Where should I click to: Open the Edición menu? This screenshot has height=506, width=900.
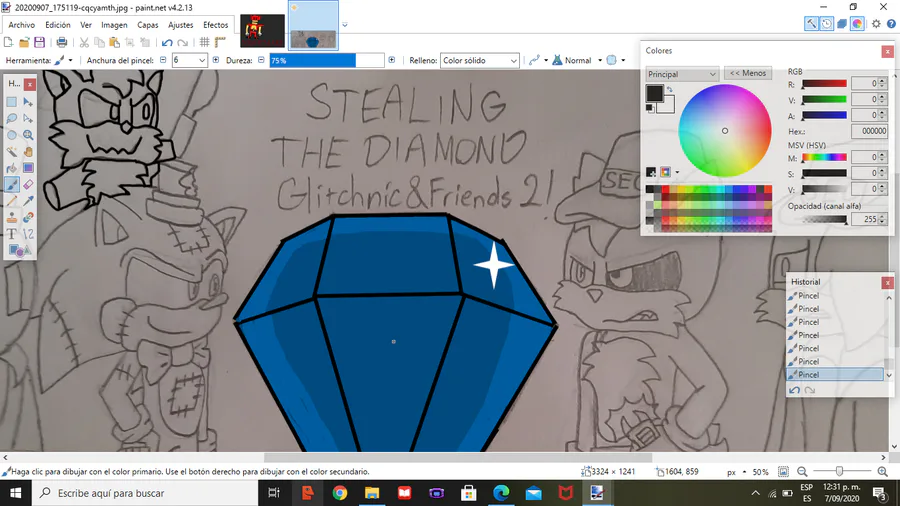coord(58,25)
